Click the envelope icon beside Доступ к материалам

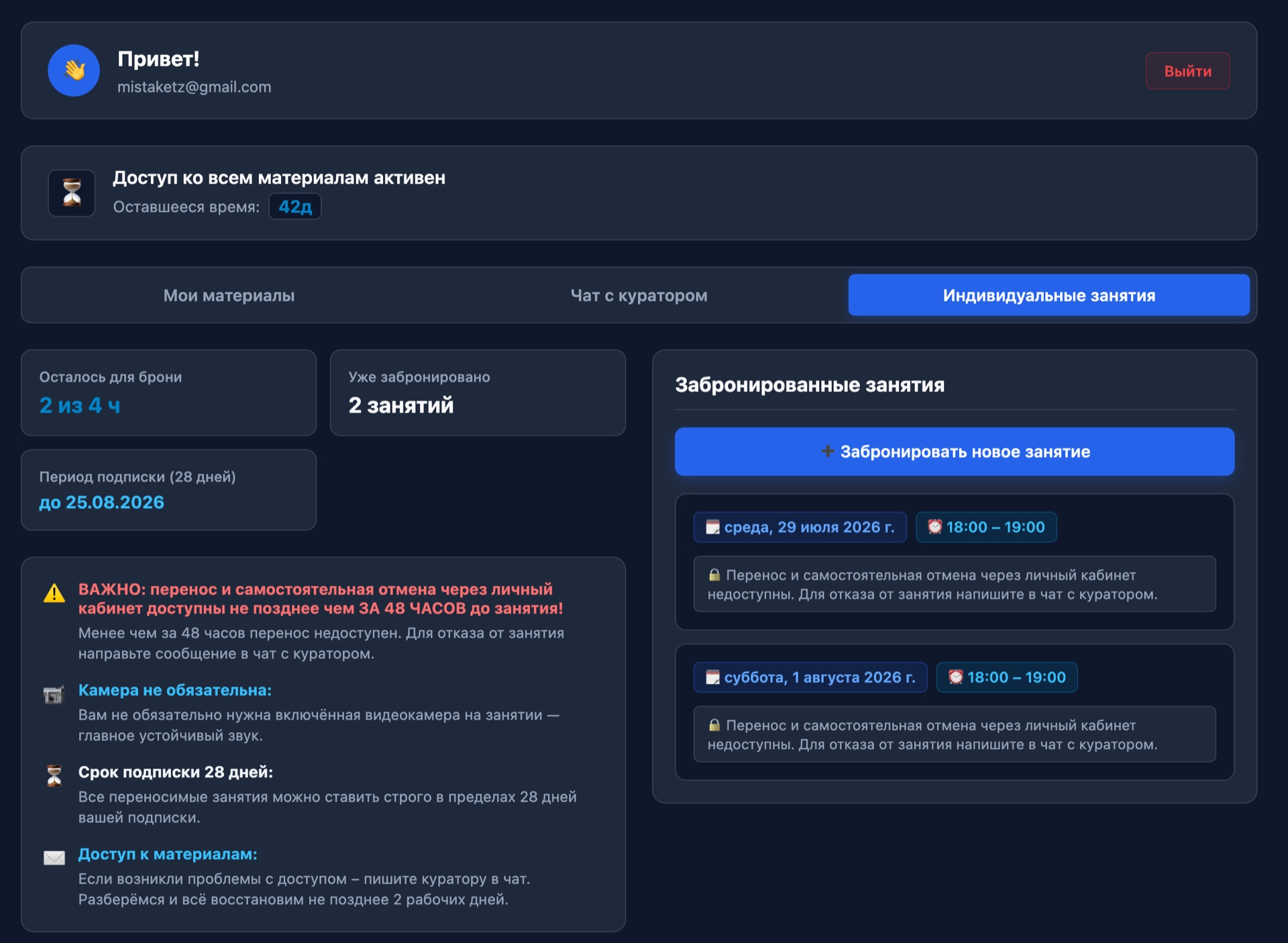(54, 858)
